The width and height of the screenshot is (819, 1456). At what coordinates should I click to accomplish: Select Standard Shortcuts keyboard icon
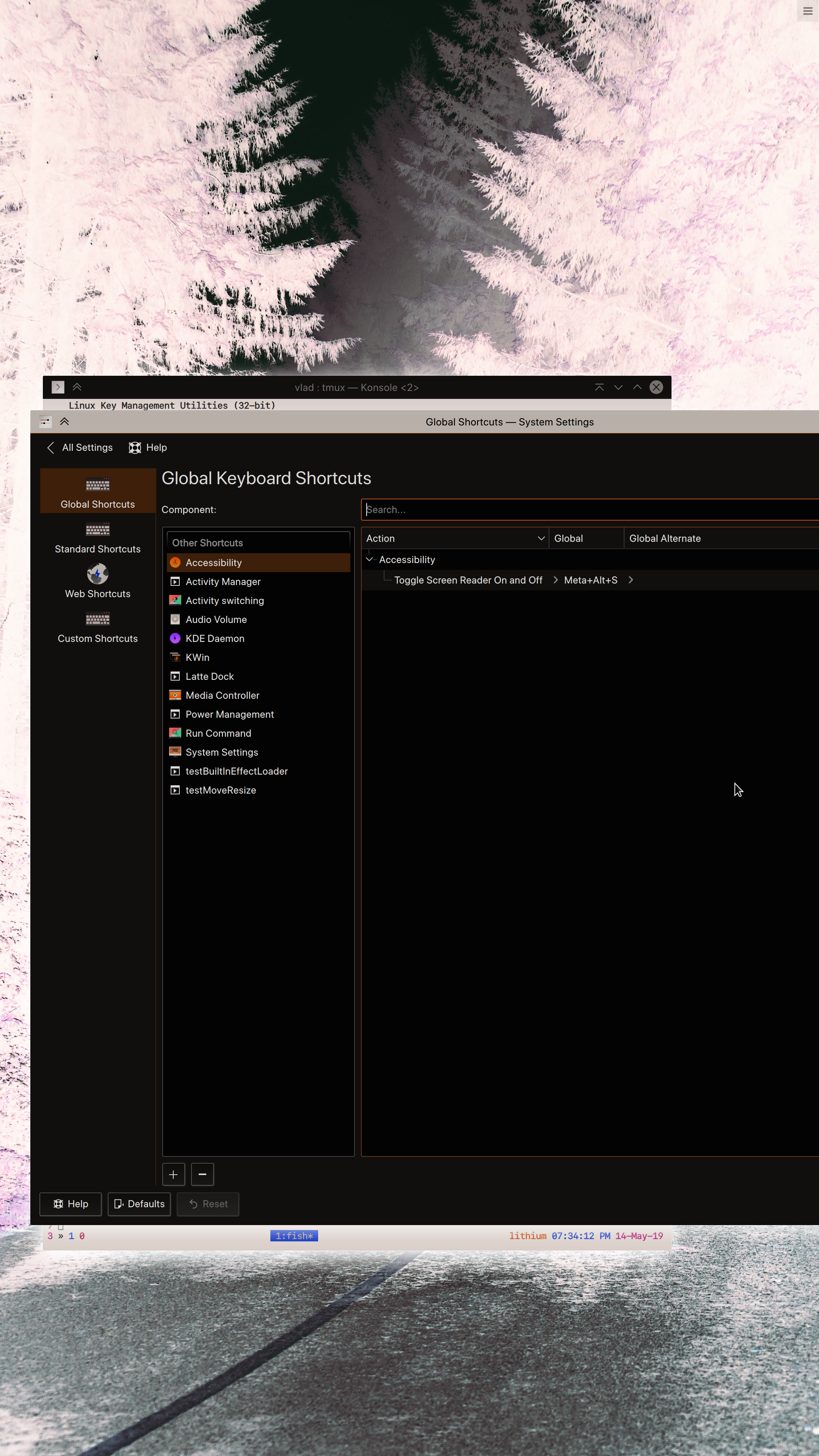(97, 530)
